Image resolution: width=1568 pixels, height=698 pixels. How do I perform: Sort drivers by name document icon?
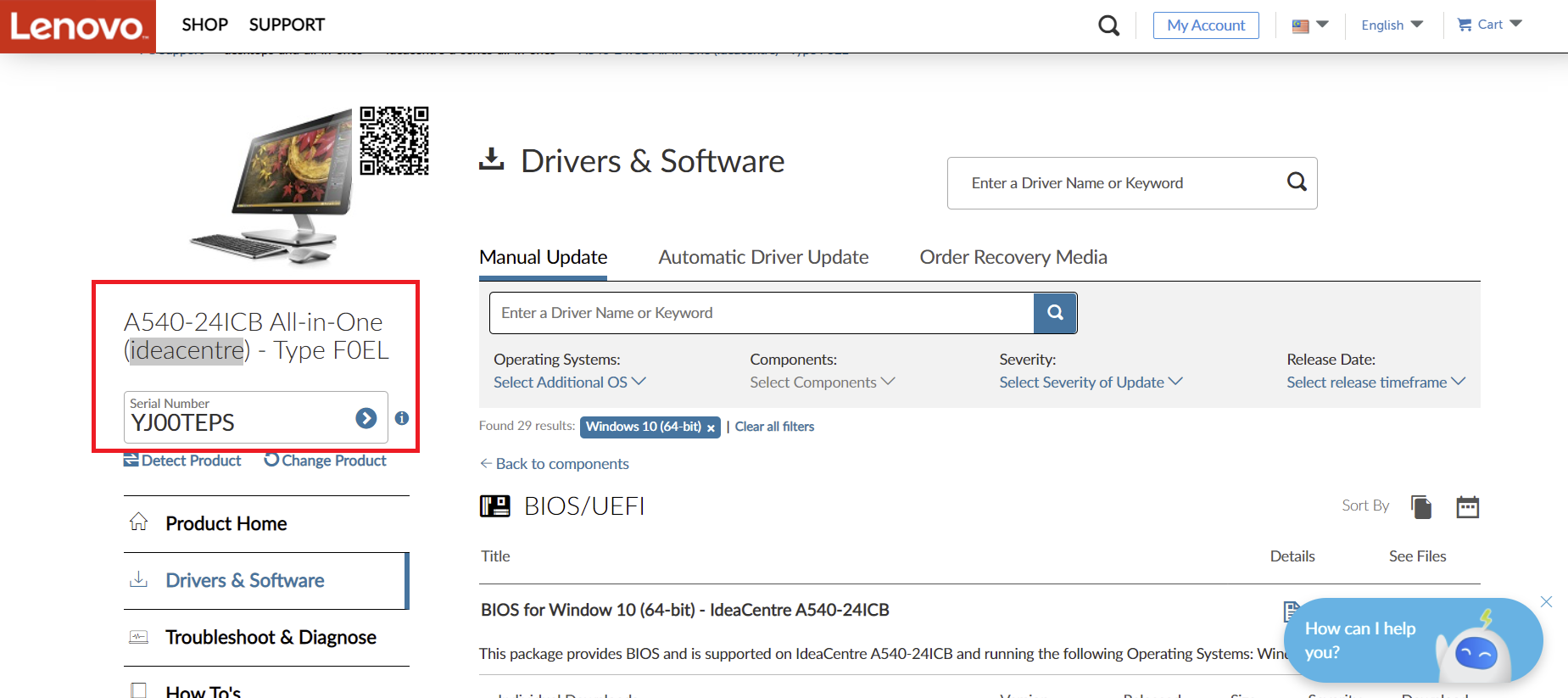(1421, 507)
